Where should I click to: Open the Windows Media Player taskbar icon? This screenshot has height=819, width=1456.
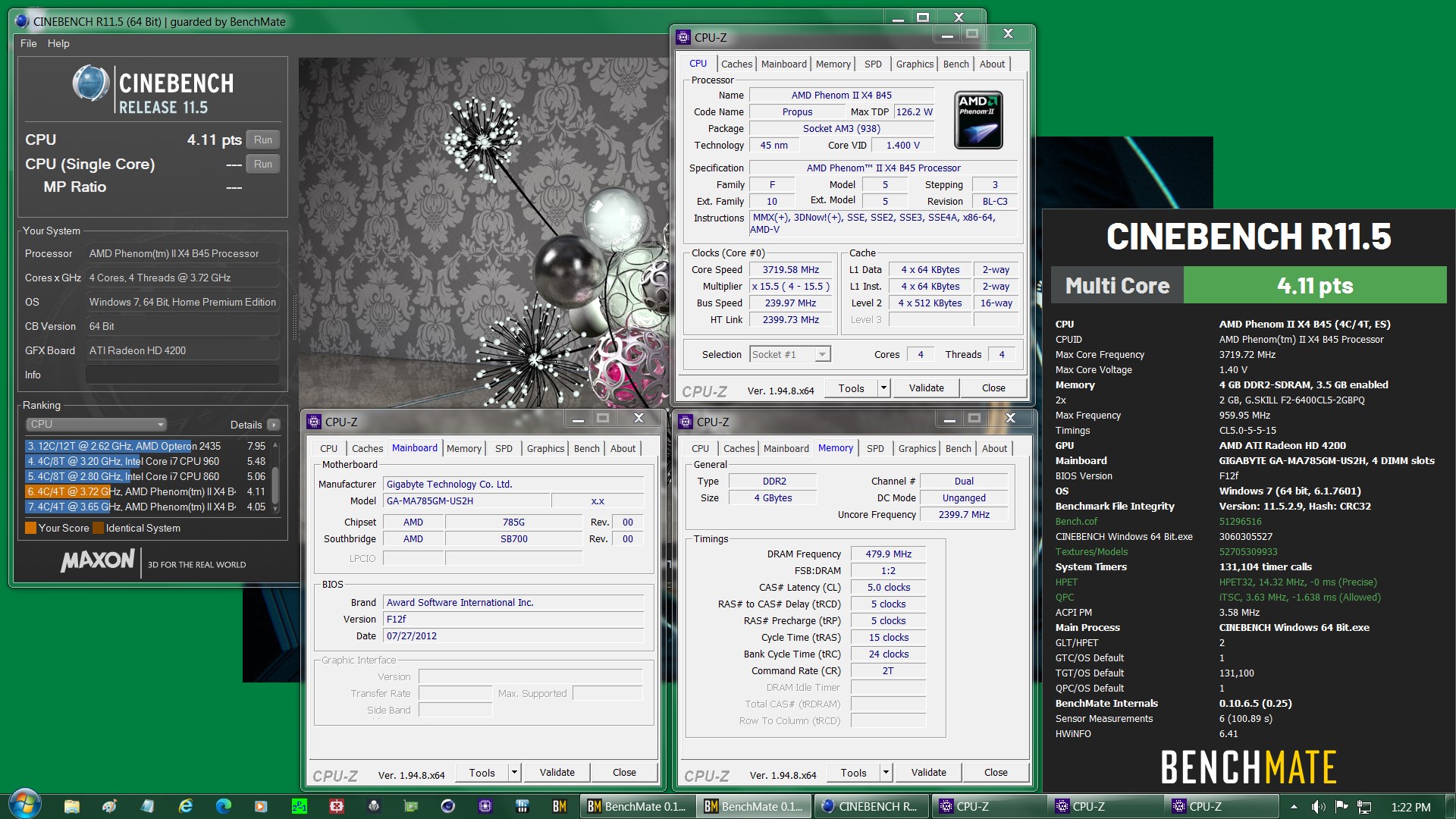coord(261,806)
